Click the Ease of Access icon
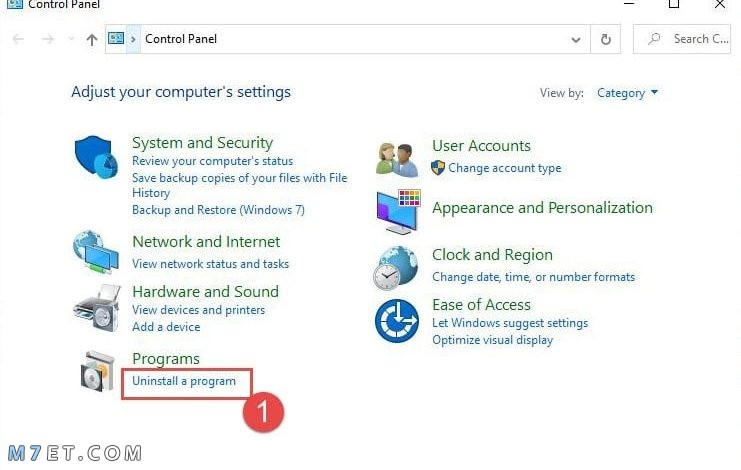741x470 pixels. (x=397, y=321)
